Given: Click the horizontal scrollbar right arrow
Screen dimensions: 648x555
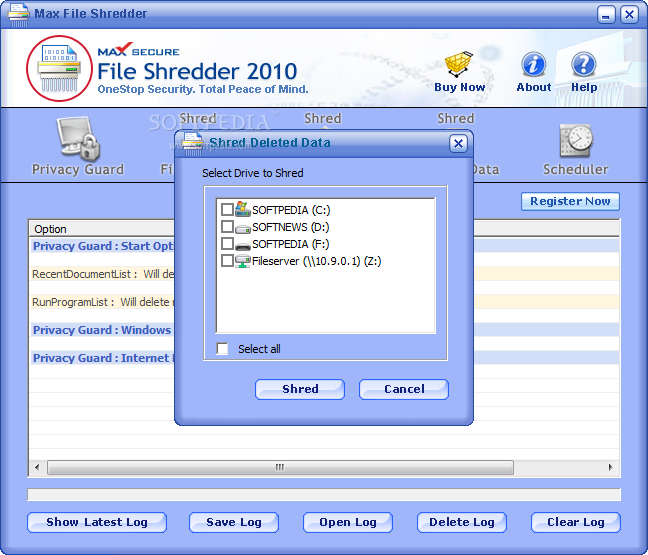Looking at the screenshot, I should coord(611,467).
